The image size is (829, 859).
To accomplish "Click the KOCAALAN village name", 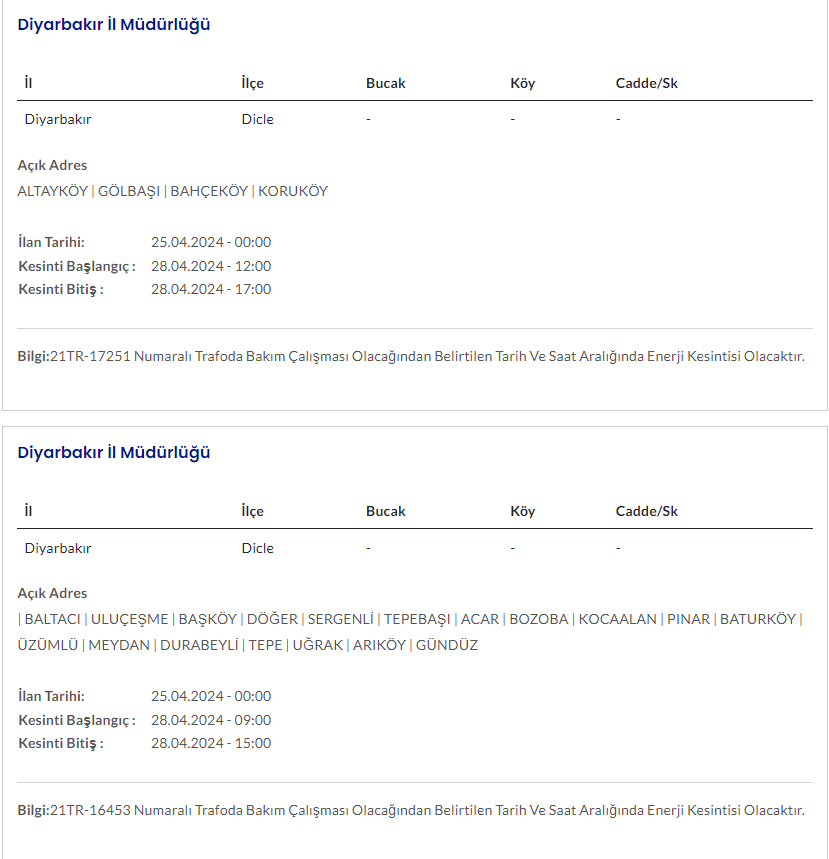I will pos(617,619).
